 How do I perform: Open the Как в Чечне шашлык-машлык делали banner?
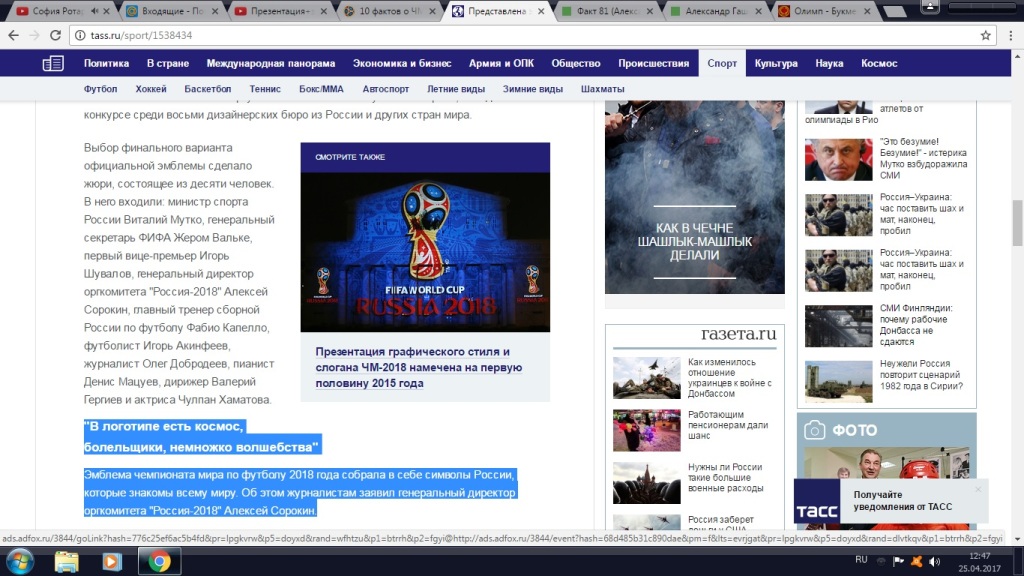coord(695,197)
